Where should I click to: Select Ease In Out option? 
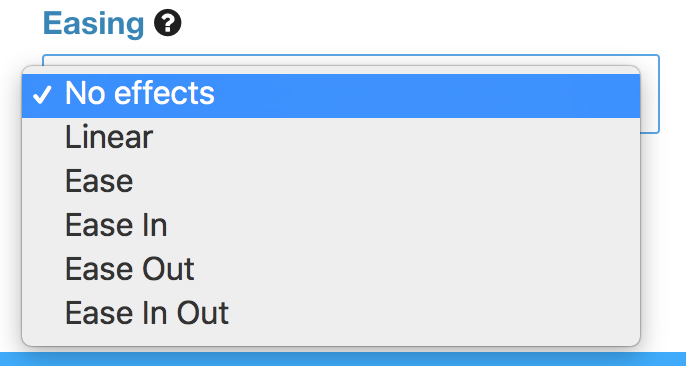click(331, 313)
